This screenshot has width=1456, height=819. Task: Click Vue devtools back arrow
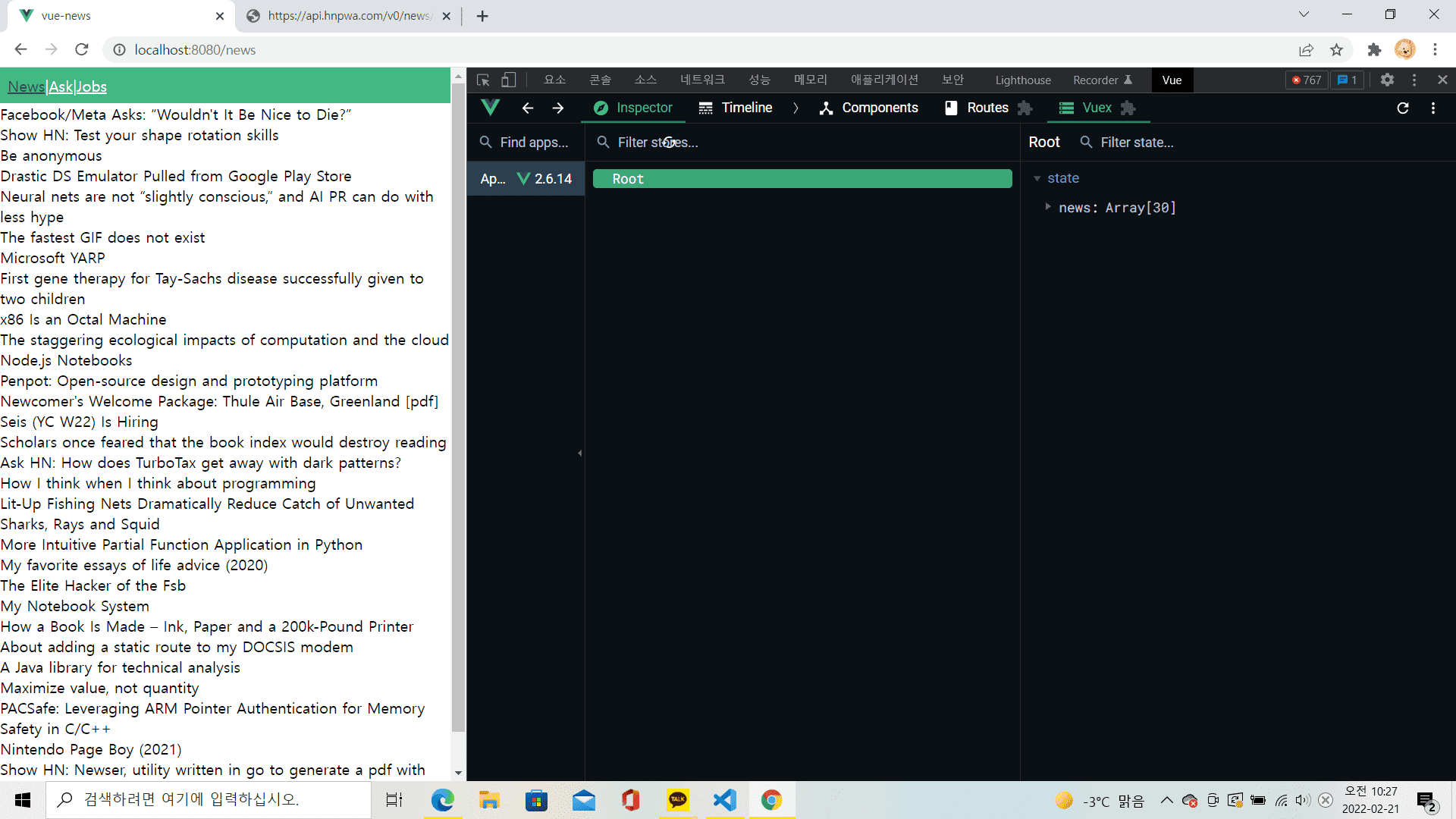(528, 108)
